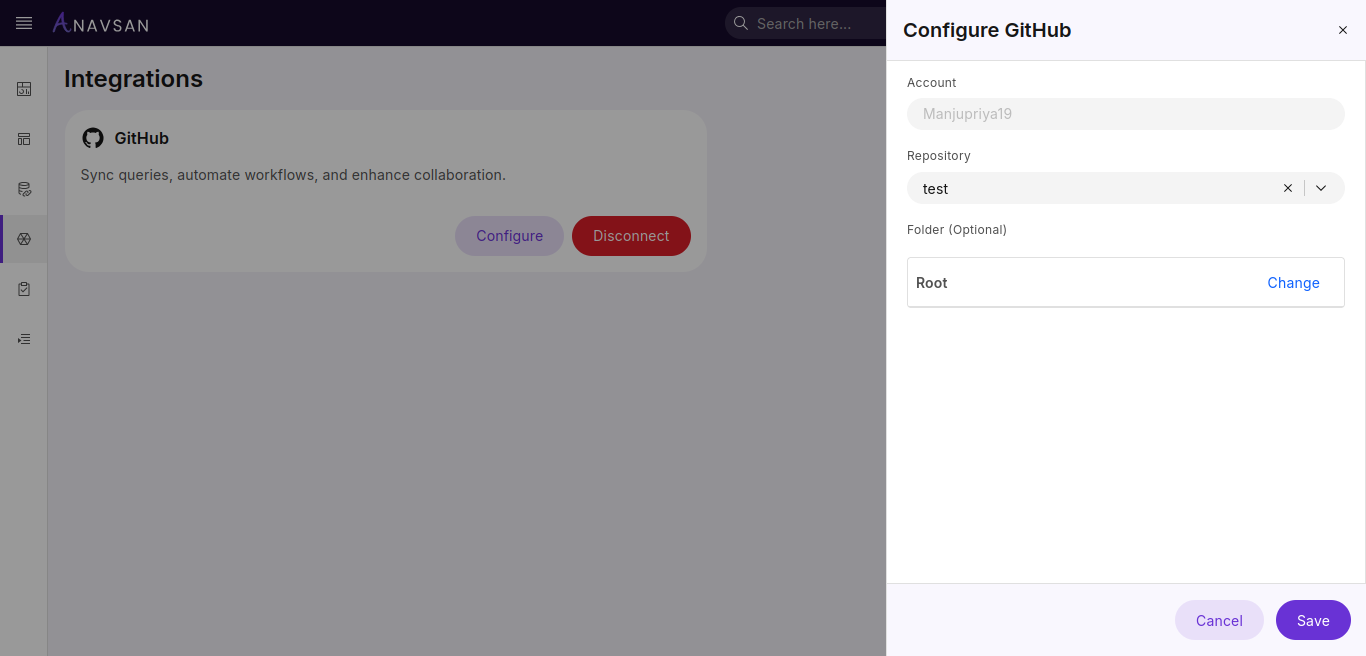Screen dimensions: 1366x656
Task: Expand the Repository dropdown
Action: 1321,188
